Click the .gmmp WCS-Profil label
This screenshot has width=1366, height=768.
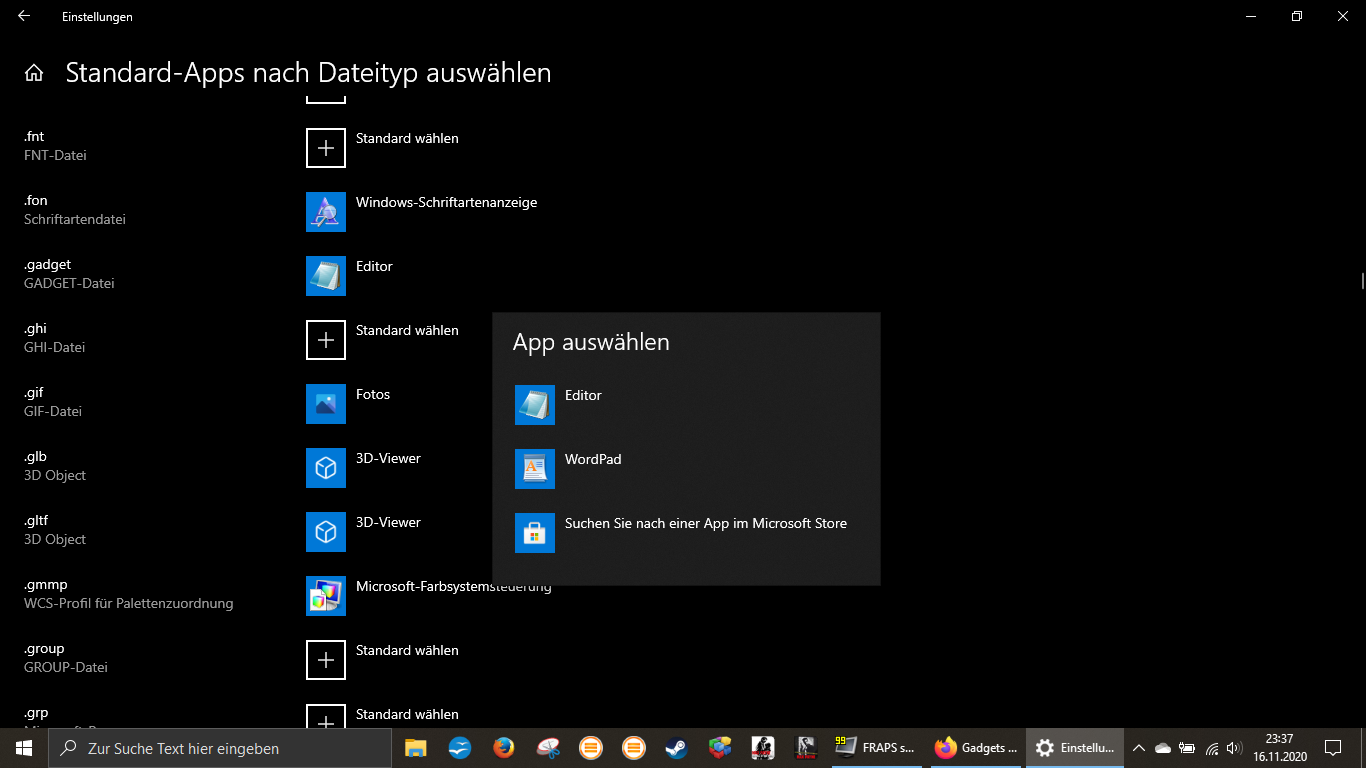(x=128, y=594)
